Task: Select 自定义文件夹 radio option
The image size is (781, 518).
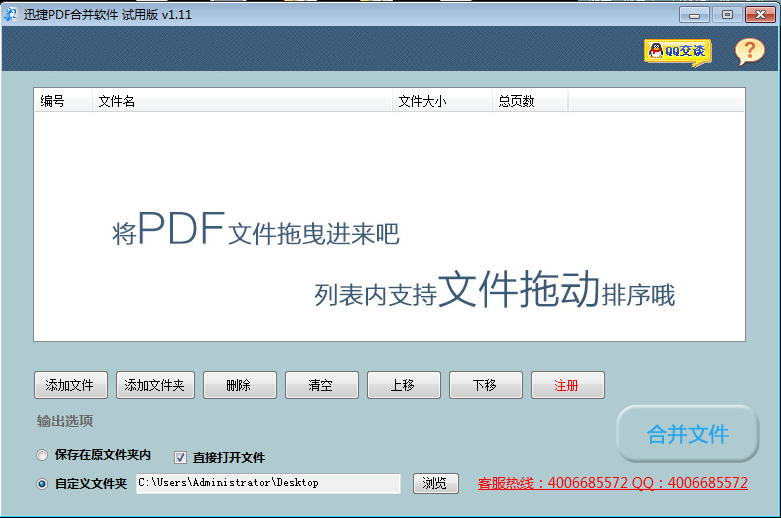Action: (42, 484)
